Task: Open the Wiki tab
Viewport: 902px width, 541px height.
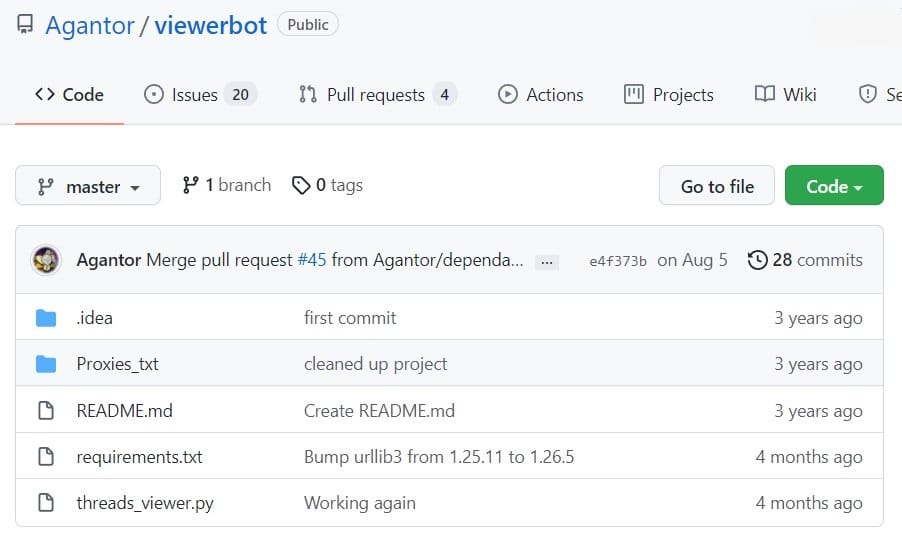Action: tap(785, 94)
